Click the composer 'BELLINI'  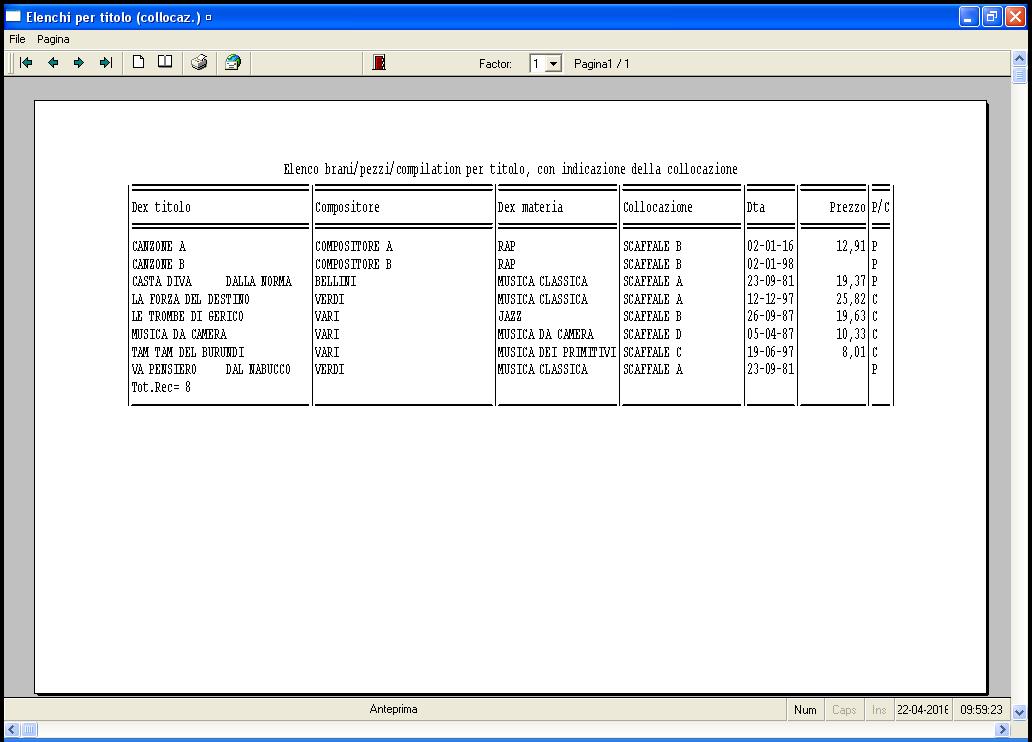[336, 281]
